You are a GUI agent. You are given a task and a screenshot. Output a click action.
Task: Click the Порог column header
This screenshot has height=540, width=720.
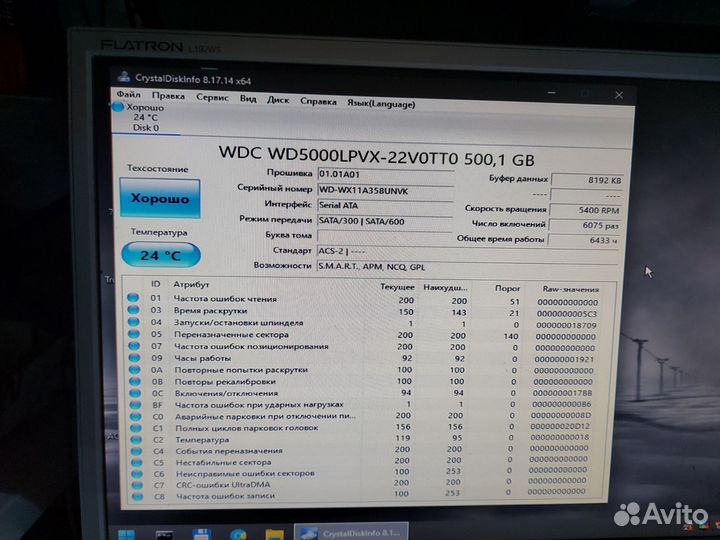tap(507, 288)
